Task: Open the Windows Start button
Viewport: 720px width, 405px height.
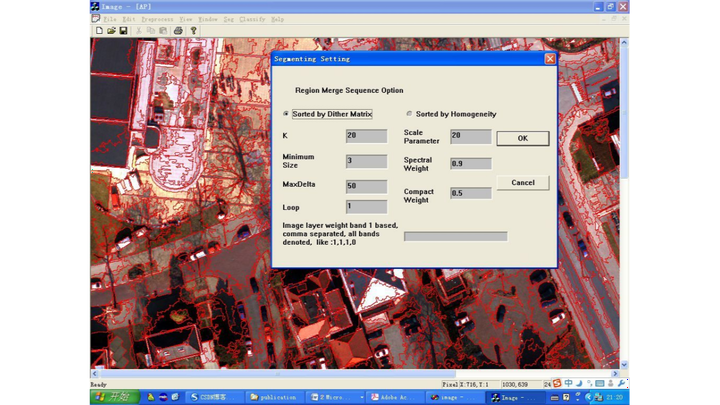Action: coord(112,397)
